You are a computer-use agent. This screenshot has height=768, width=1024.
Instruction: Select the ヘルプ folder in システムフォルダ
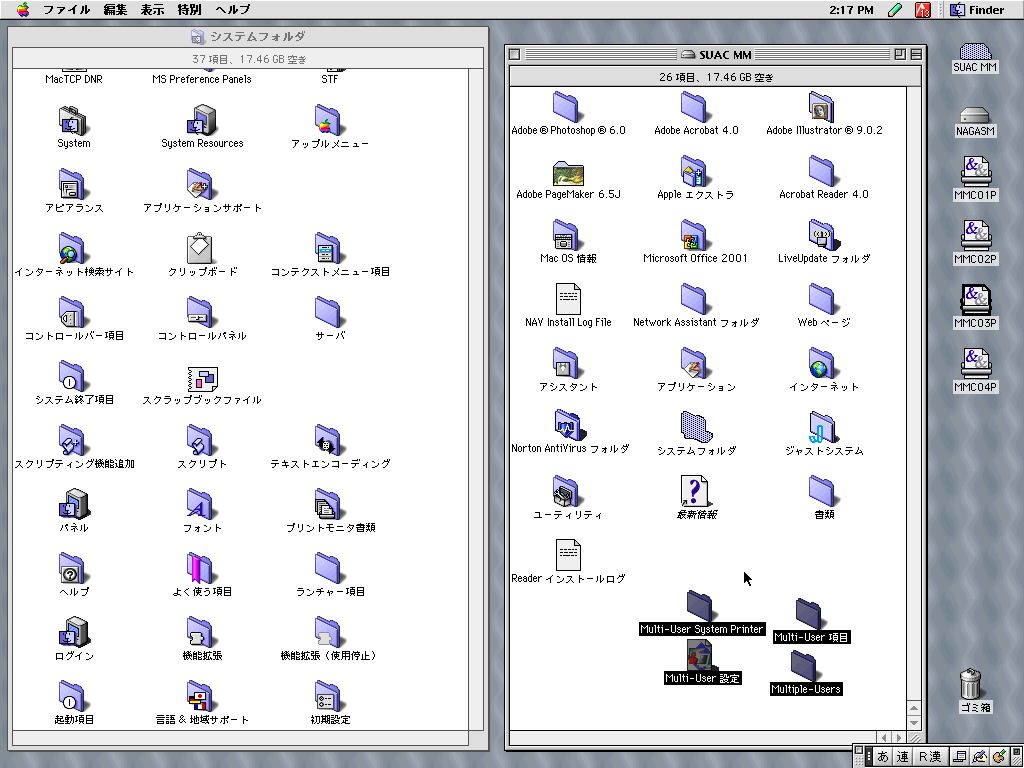pyautogui.click(x=72, y=569)
